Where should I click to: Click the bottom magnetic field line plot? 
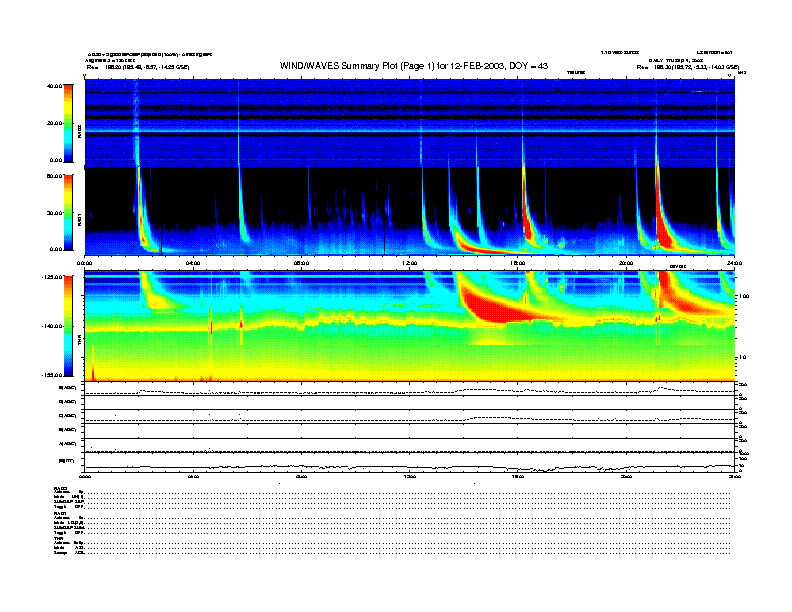click(410, 463)
